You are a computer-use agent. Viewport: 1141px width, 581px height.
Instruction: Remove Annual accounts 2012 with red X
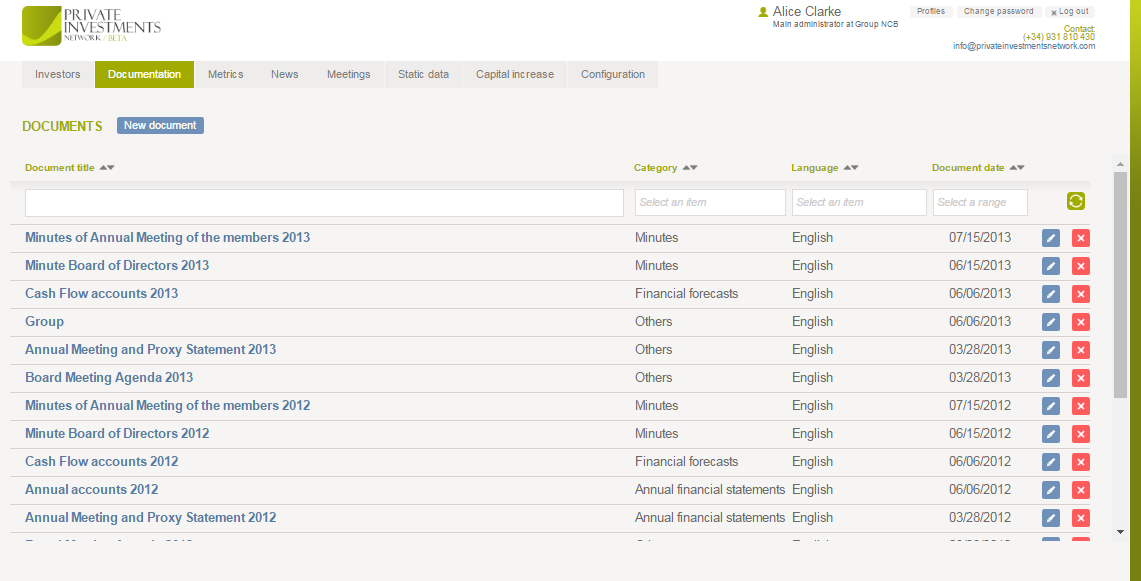(x=1080, y=490)
